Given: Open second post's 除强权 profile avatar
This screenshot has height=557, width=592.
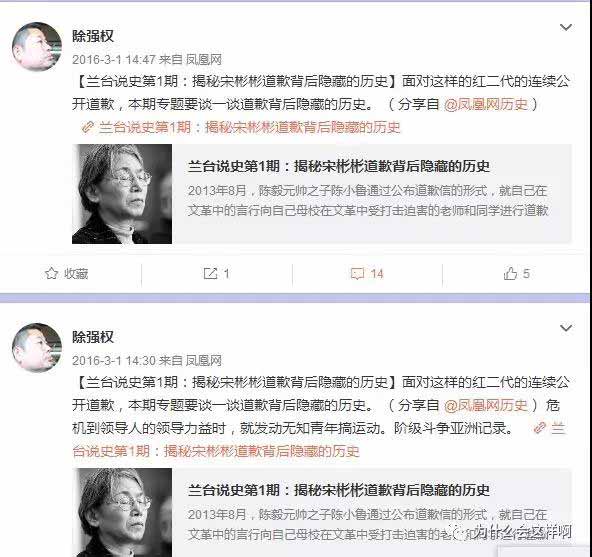Looking at the screenshot, I should [x=37, y=347].
